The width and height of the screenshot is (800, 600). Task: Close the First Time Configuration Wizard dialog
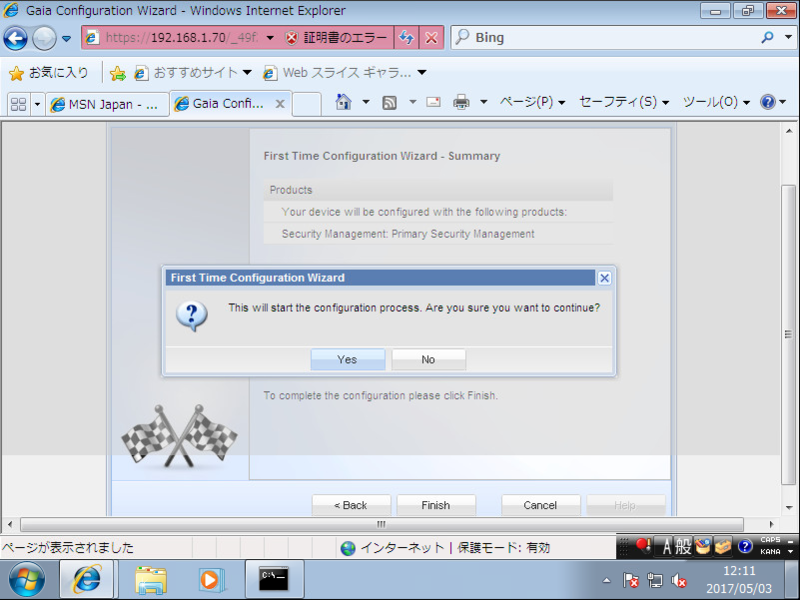(x=604, y=278)
